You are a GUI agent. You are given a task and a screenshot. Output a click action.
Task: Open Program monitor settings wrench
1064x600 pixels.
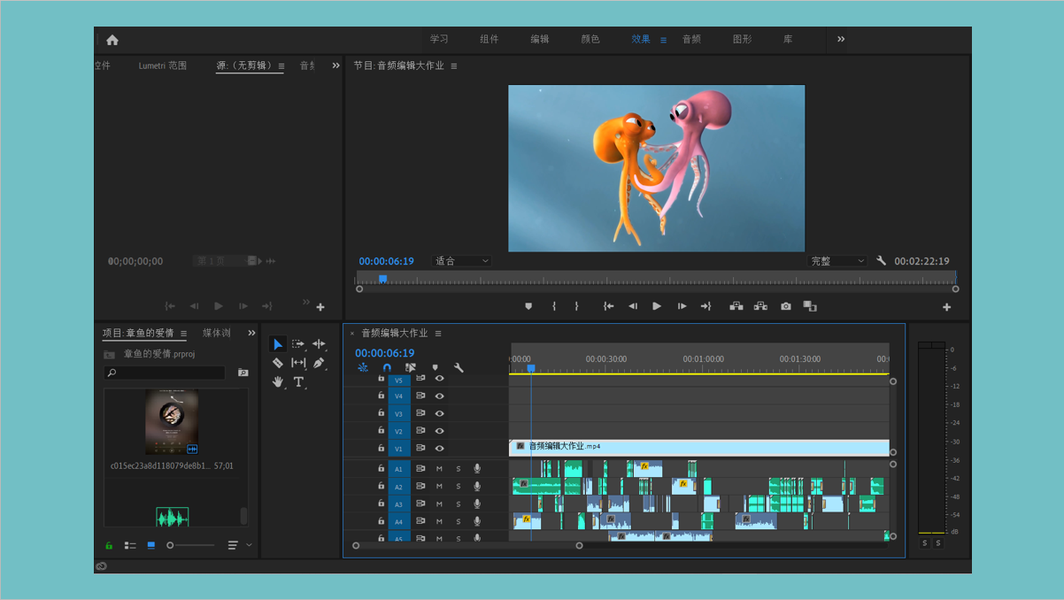click(881, 261)
